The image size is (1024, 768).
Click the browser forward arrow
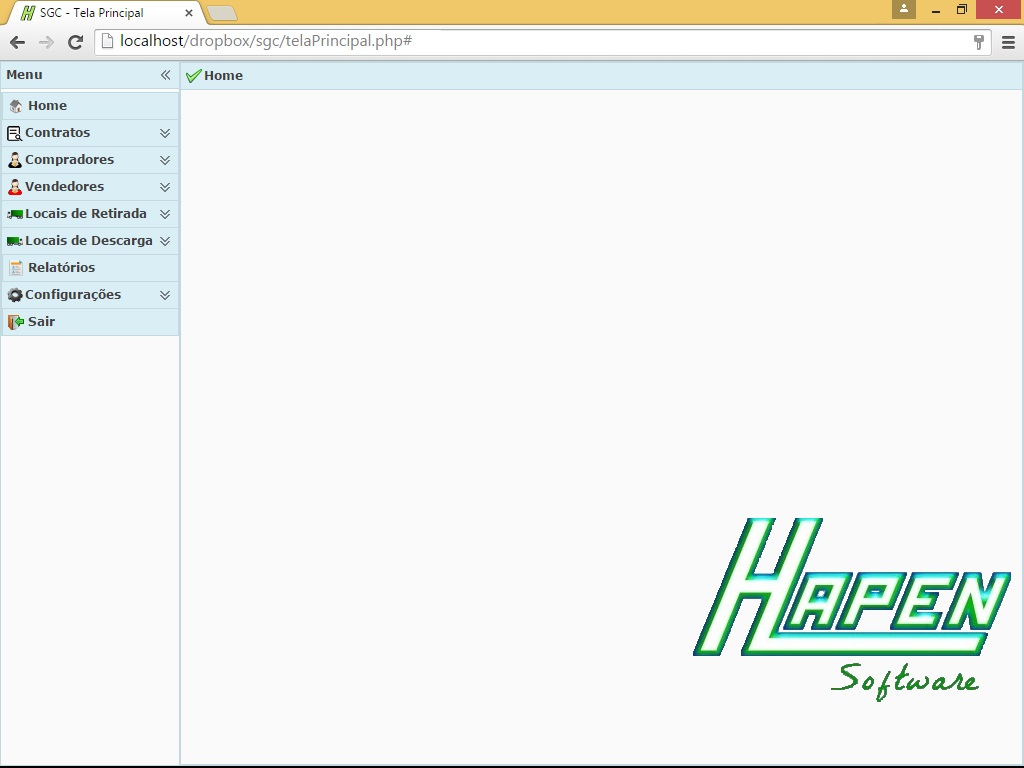tap(46, 42)
